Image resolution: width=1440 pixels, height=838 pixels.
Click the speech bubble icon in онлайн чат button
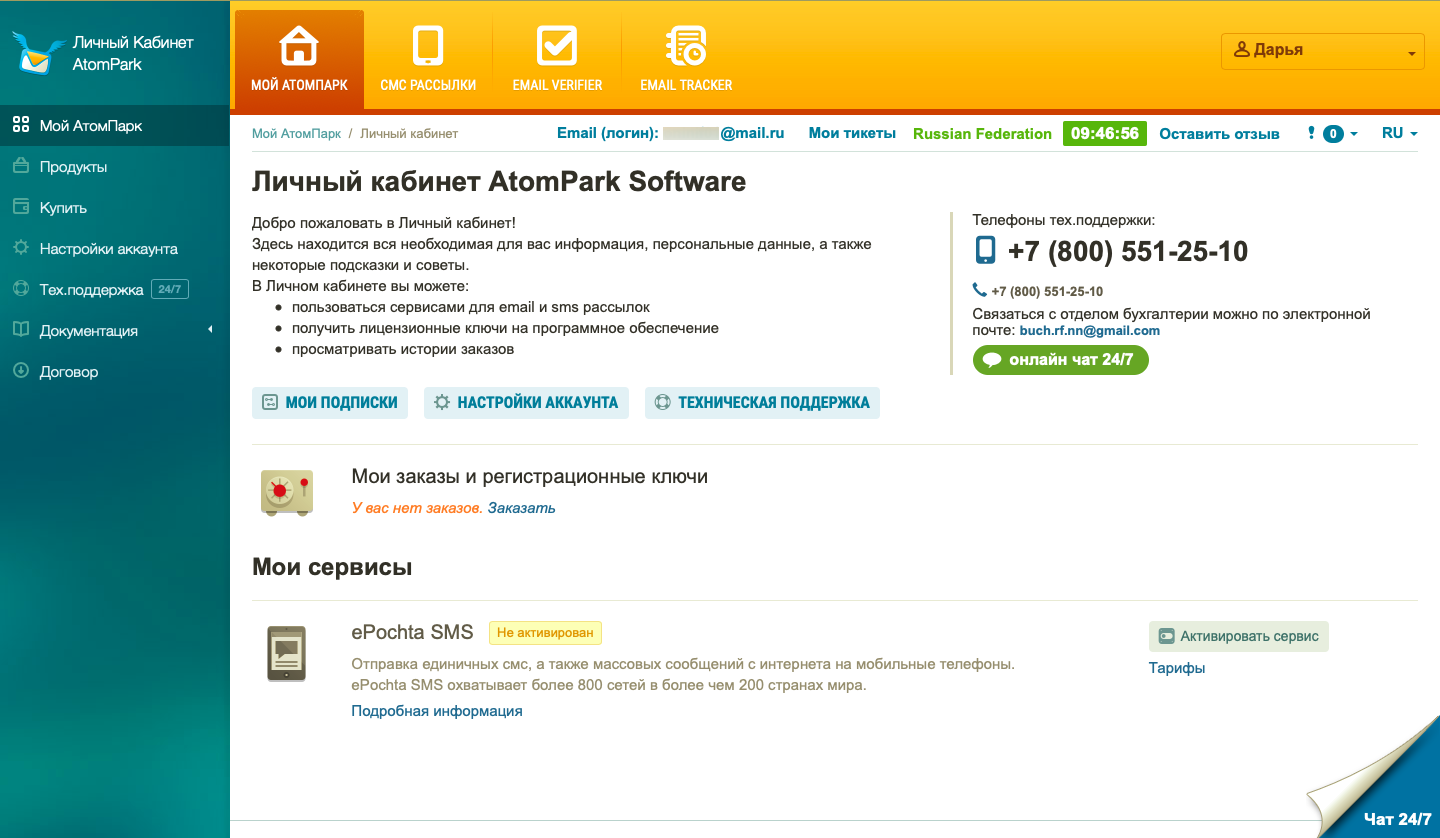[x=992, y=360]
